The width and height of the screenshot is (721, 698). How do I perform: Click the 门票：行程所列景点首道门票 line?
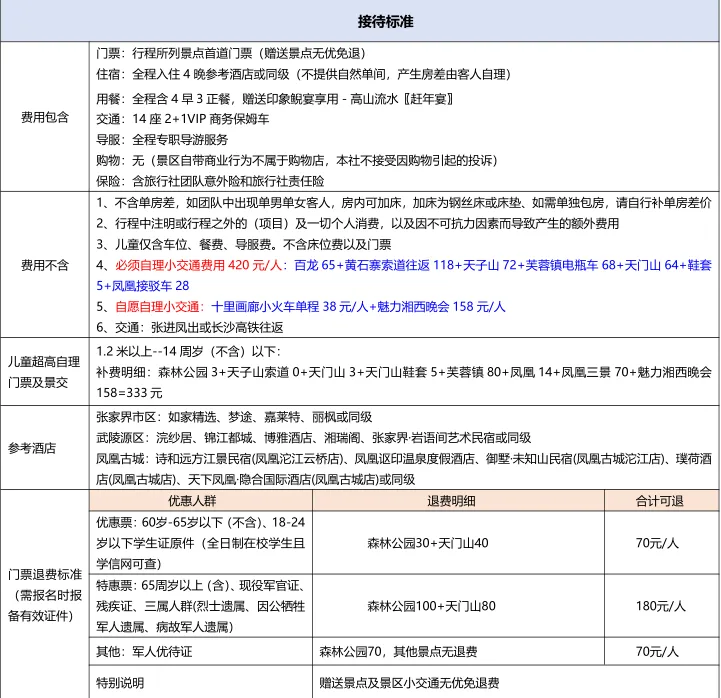230,53
